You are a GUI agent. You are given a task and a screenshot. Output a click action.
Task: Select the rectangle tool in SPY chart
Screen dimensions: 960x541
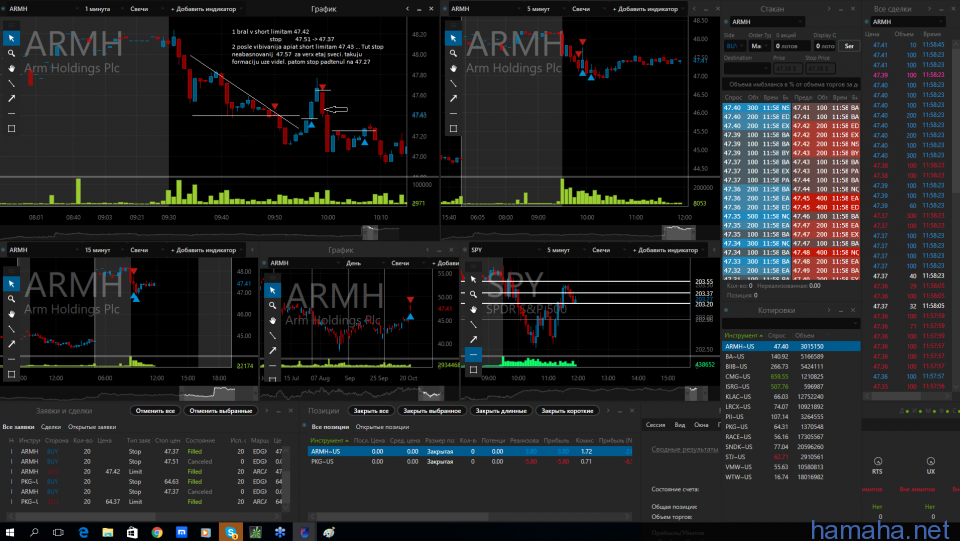point(473,370)
